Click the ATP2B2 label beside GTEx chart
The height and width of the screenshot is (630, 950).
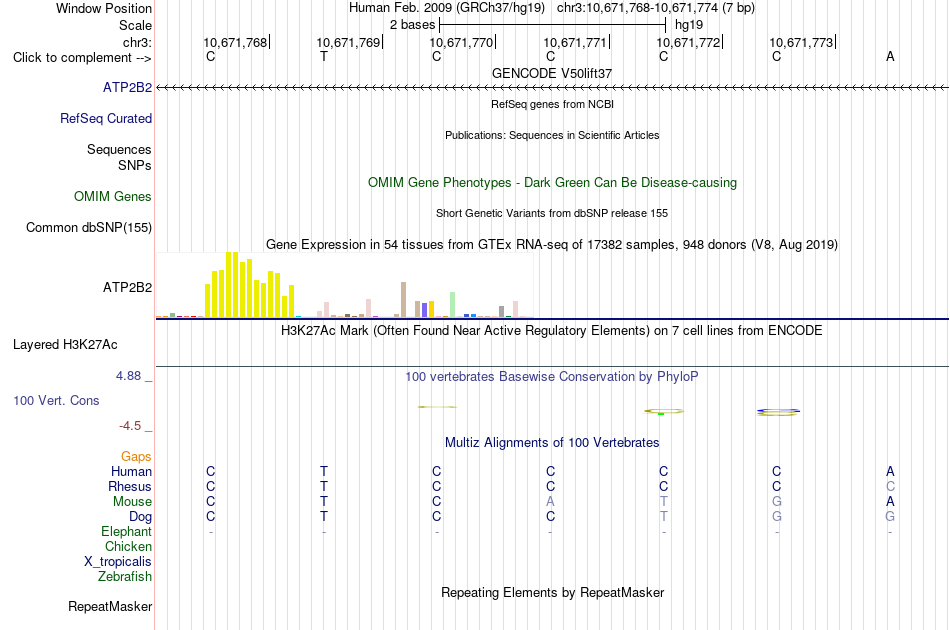click(127, 287)
